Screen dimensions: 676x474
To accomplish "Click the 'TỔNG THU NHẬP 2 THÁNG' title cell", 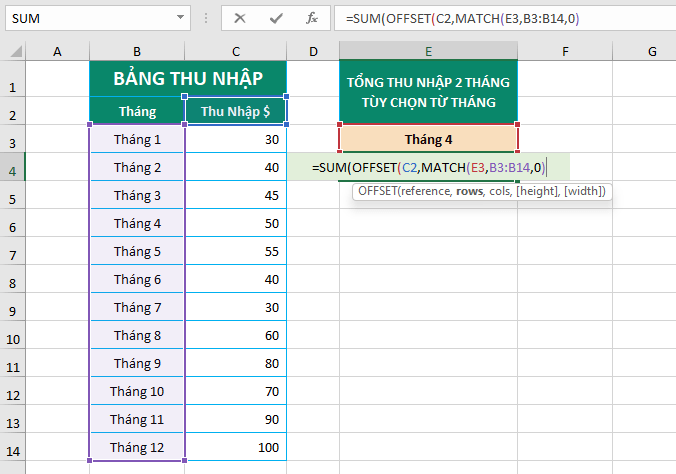I will point(429,92).
